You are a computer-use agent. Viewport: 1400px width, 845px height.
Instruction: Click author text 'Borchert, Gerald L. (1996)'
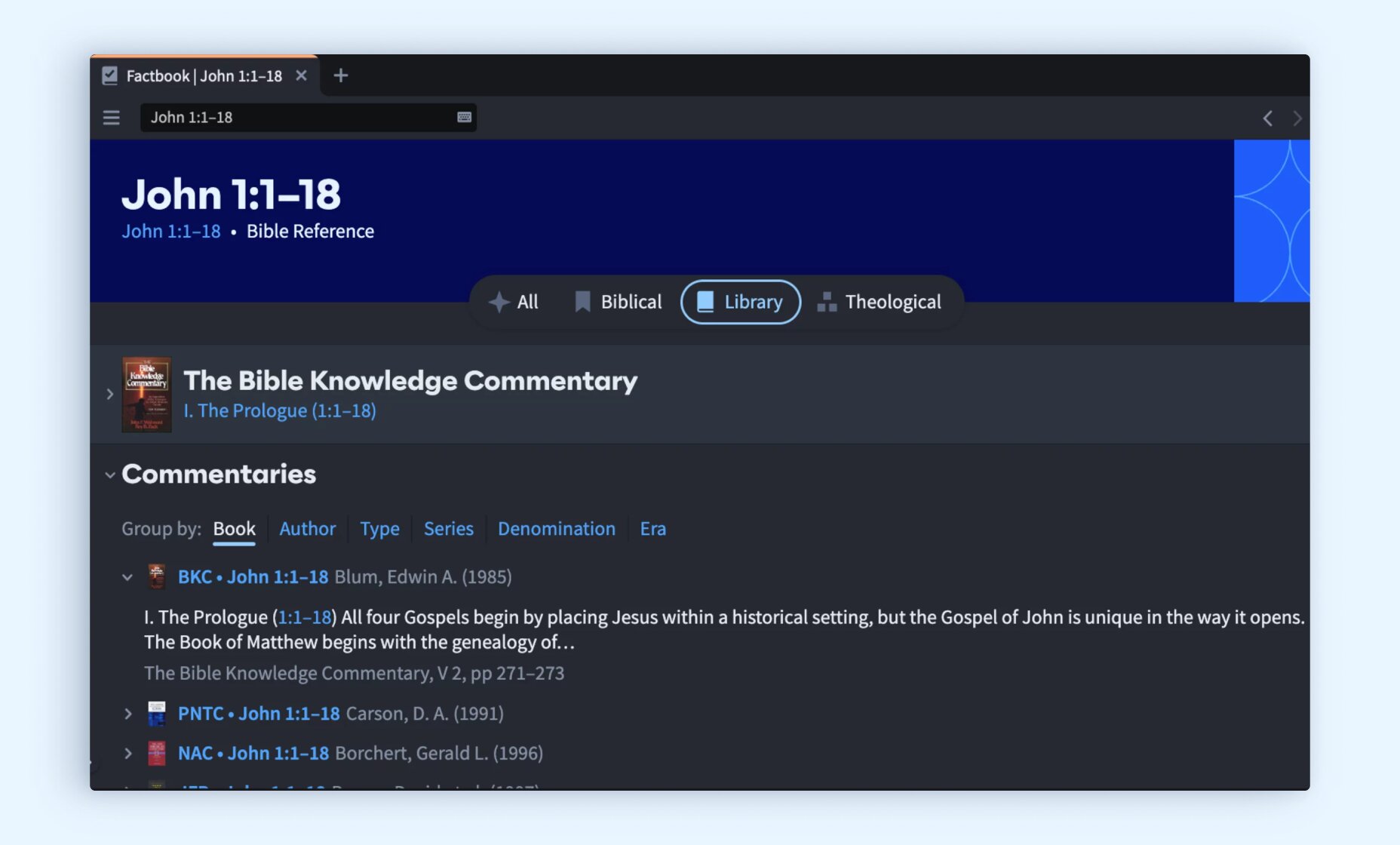click(439, 753)
